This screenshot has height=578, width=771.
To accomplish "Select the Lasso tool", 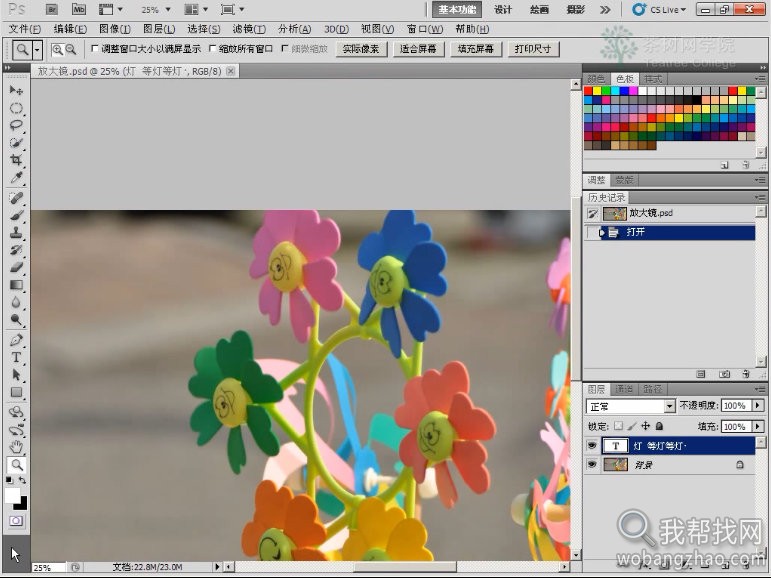I will pos(16,125).
